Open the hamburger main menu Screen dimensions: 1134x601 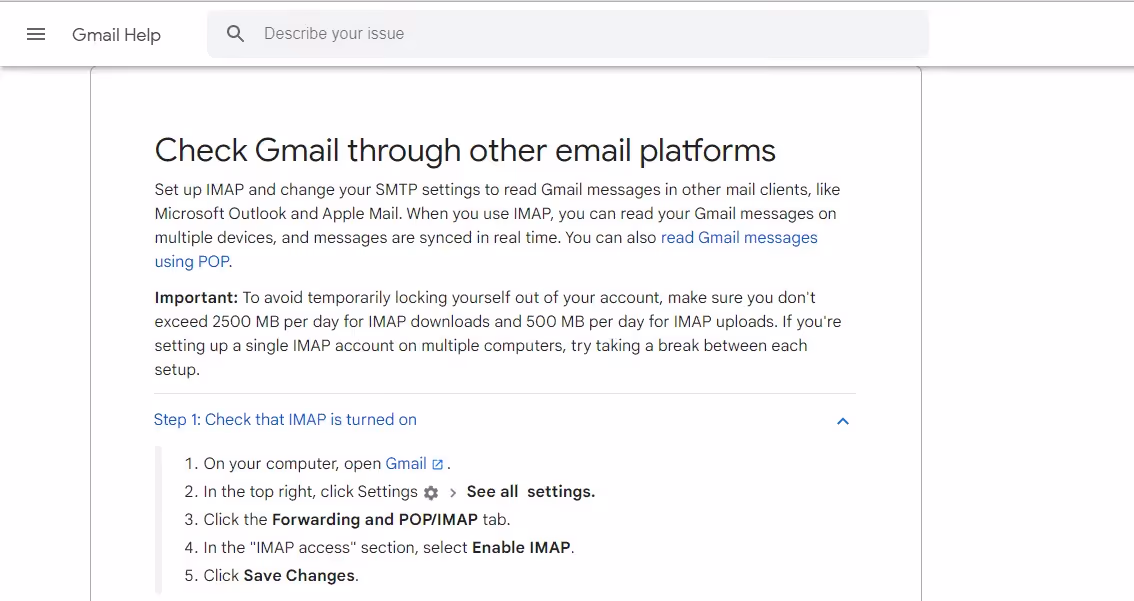(35, 34)
